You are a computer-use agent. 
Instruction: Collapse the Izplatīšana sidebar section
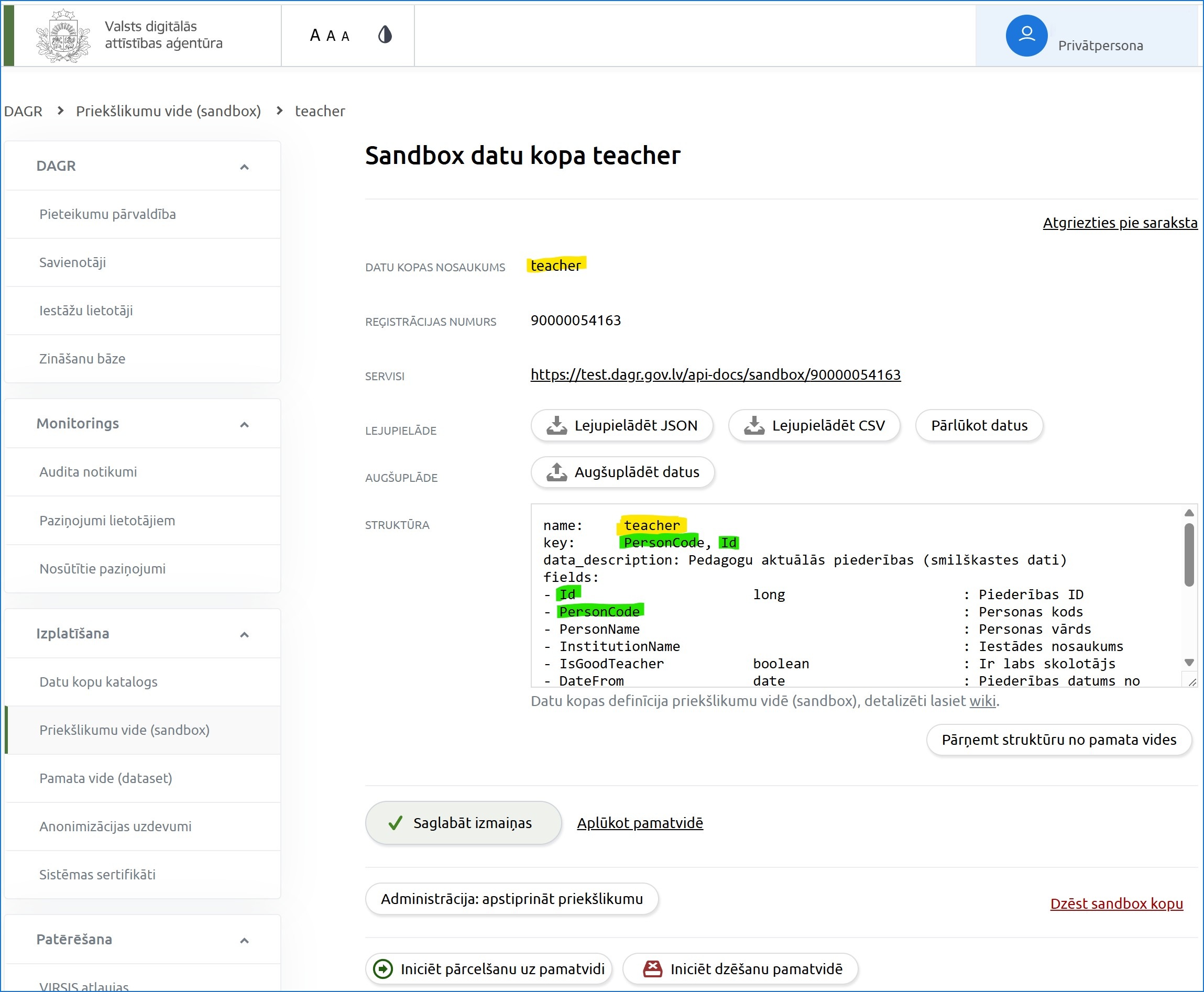(244, 634)
